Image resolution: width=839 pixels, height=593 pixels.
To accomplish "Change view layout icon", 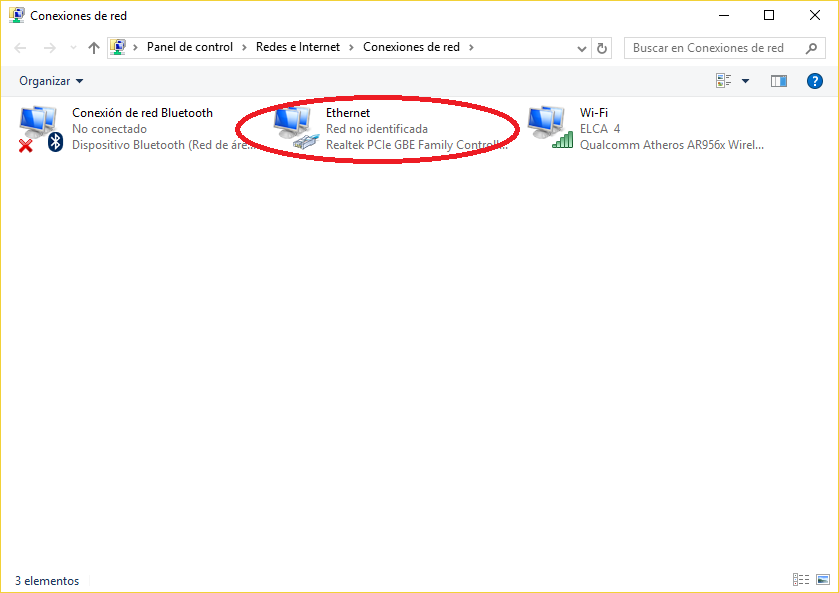I will pyautogui.click(x=723, y=81).
